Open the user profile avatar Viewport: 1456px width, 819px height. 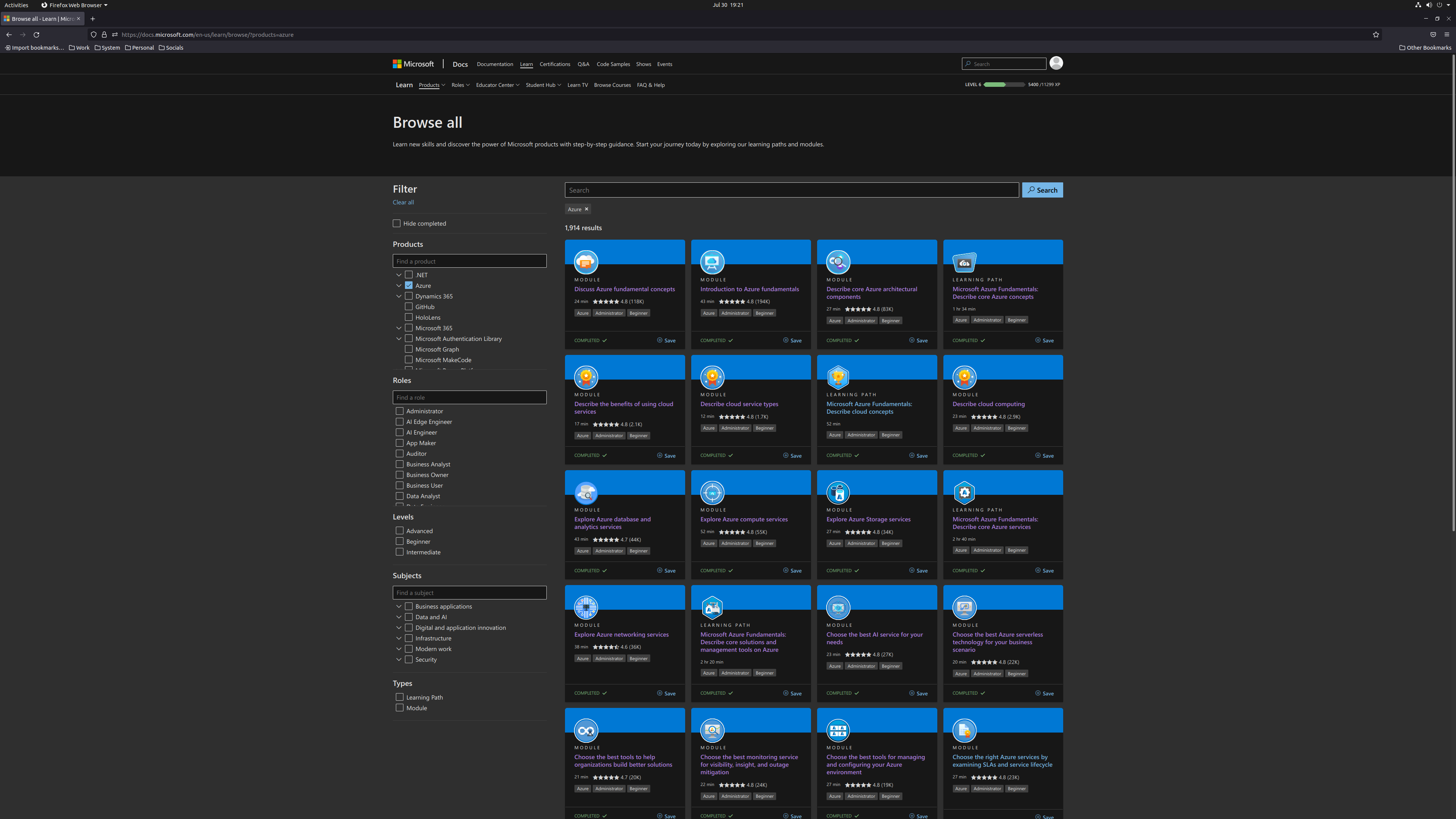click(x=1056, y=63)
